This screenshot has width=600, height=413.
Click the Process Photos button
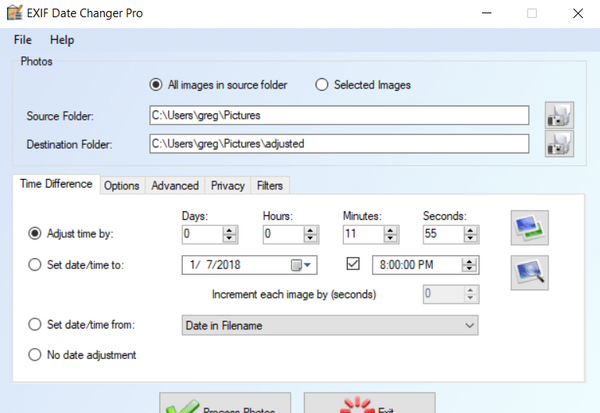coord(225,403)
